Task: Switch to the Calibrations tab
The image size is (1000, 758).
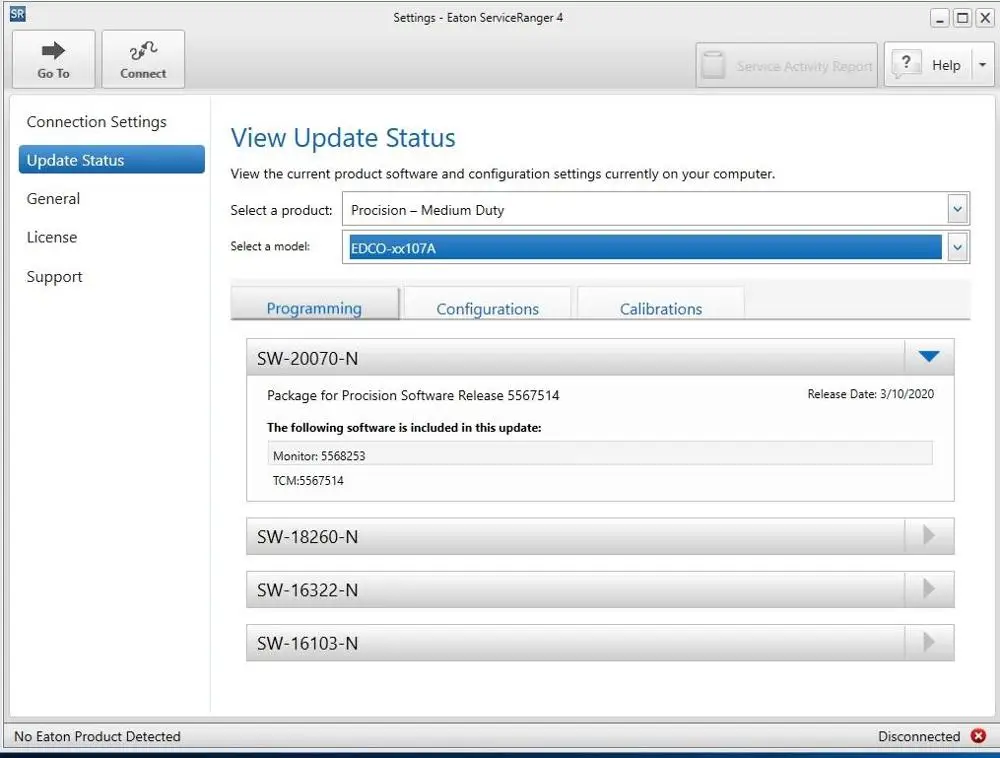Action: [661, 309]
